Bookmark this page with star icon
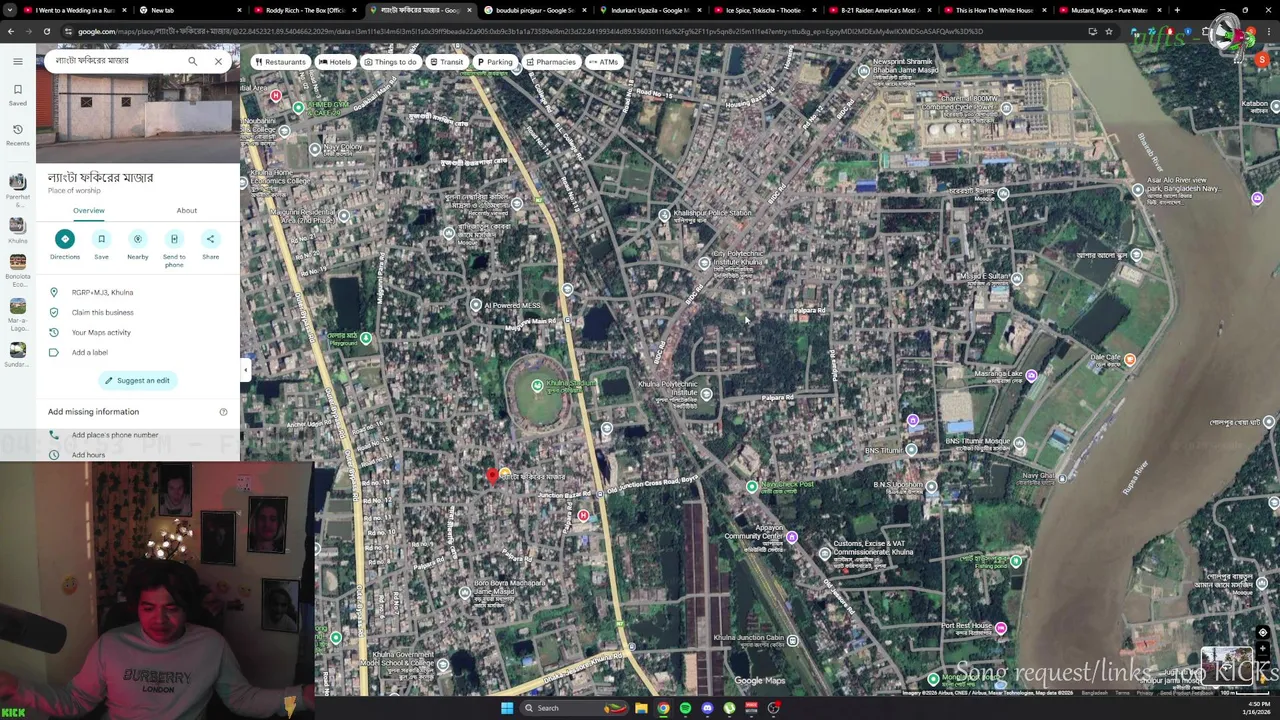Image resolution: width=1280 pixels, height=720 pixels. point(1108,31)
